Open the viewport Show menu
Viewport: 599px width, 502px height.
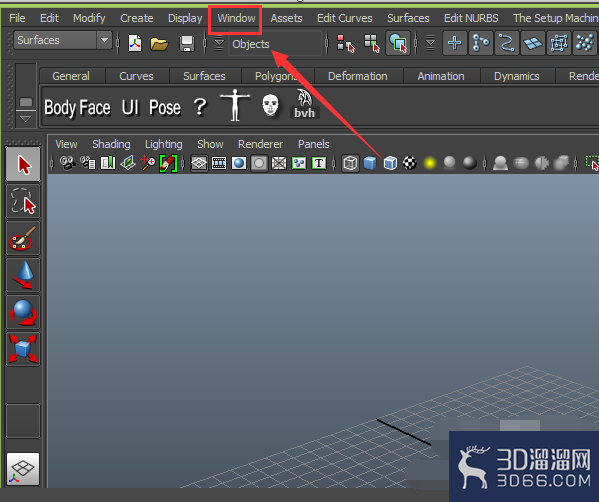[x=210, y=144]
